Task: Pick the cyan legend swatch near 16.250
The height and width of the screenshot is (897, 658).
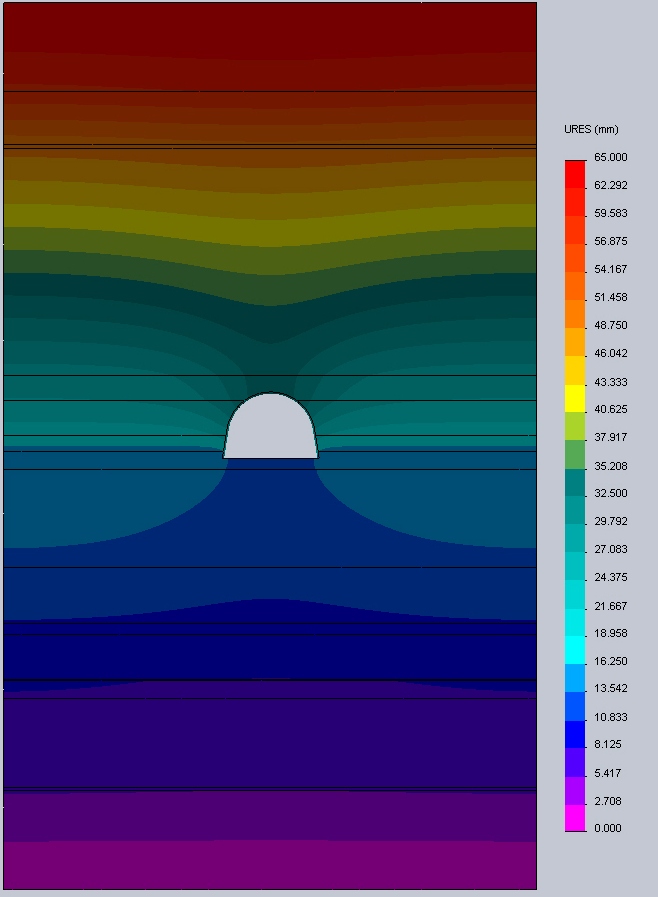Action: [x=575, y=650]
